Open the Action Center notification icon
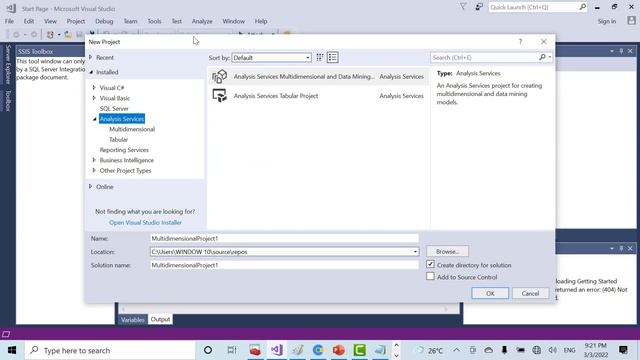The height and width of the screenshot is (360, 640). 623,350
